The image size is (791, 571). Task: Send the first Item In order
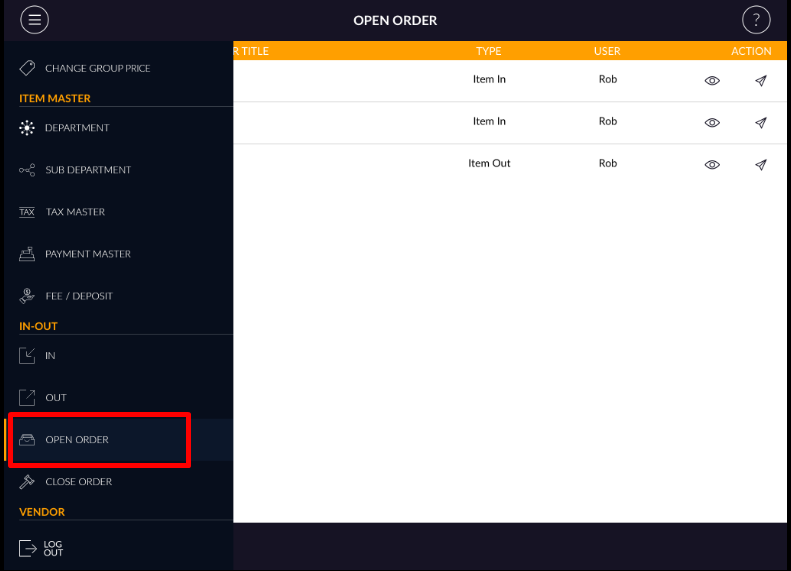(761, 81)
